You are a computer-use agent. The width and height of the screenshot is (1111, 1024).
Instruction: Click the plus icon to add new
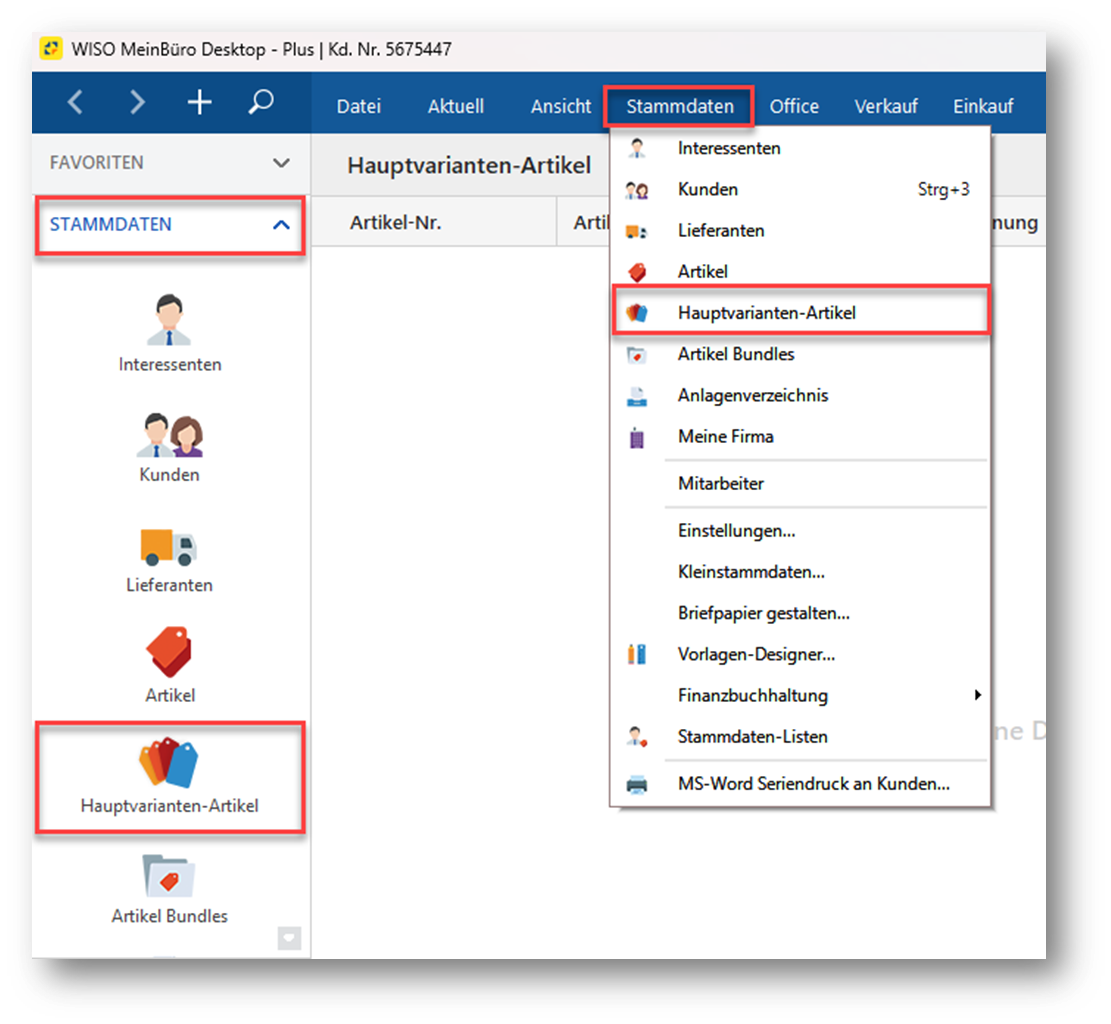pyautogui.click(x=199, y=102)
